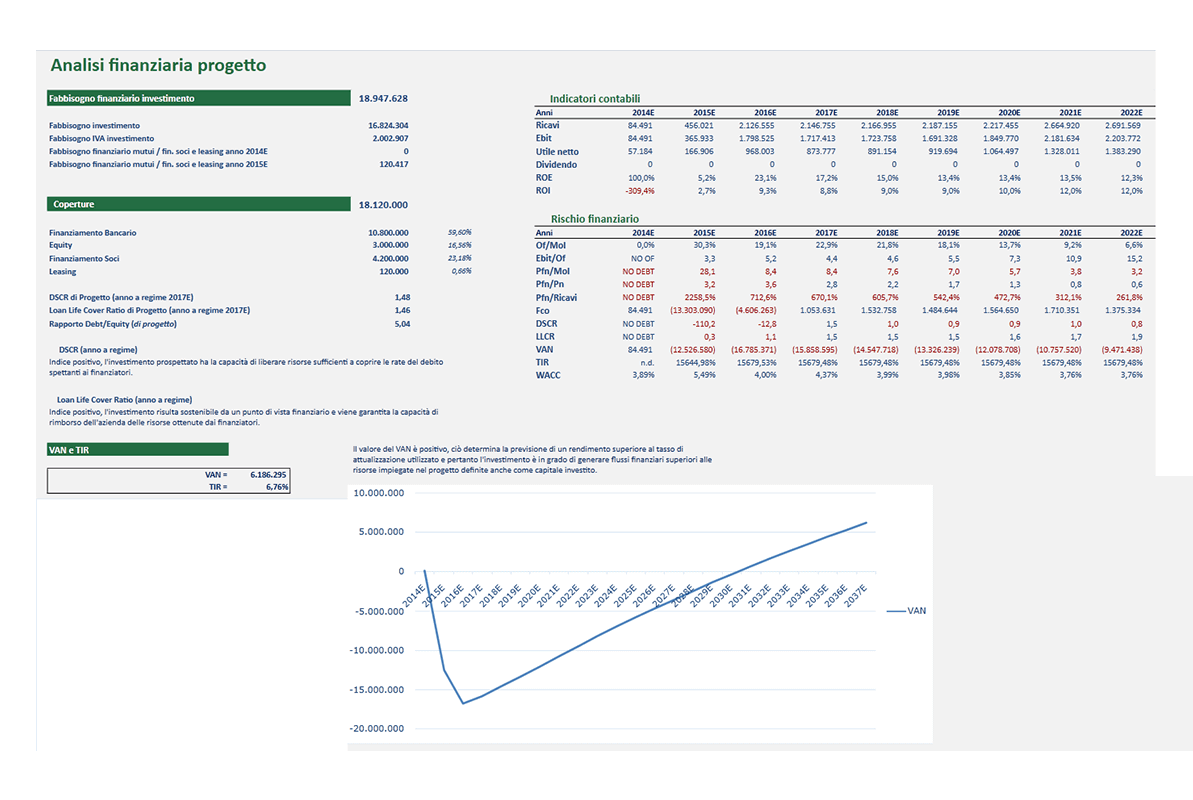Click the 'Pfn/Mol' row label
This screenshot has width=1193, height=800.
click(552, 271)
